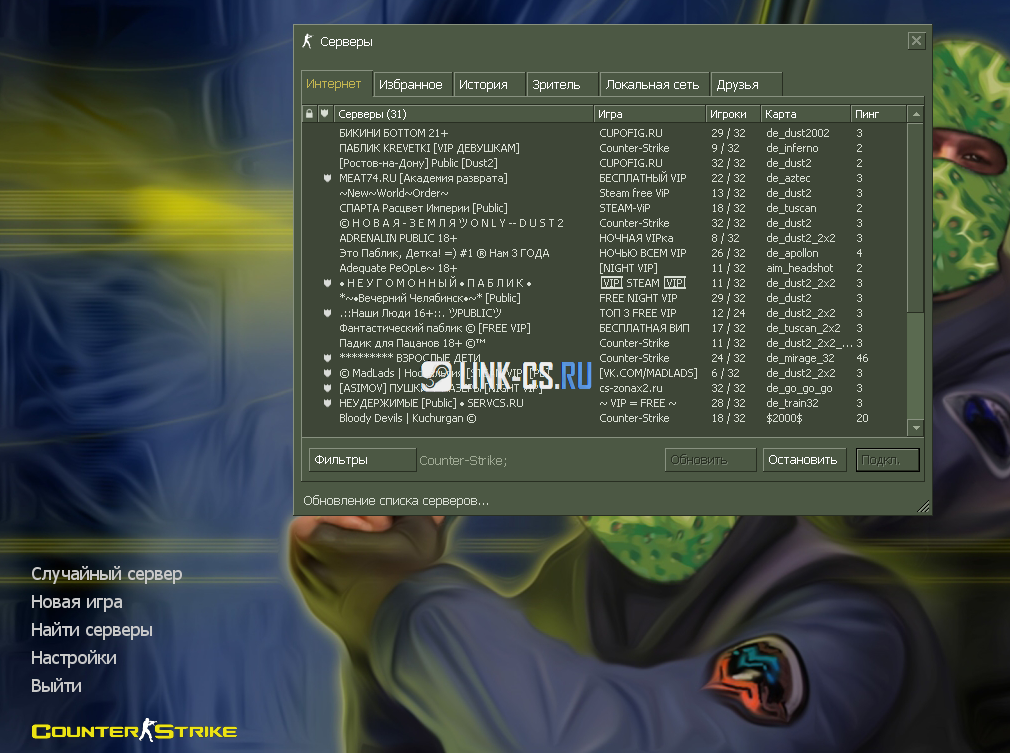
Task: Choose Случайный сервер in main menu
Action: (x=107, y=574)
